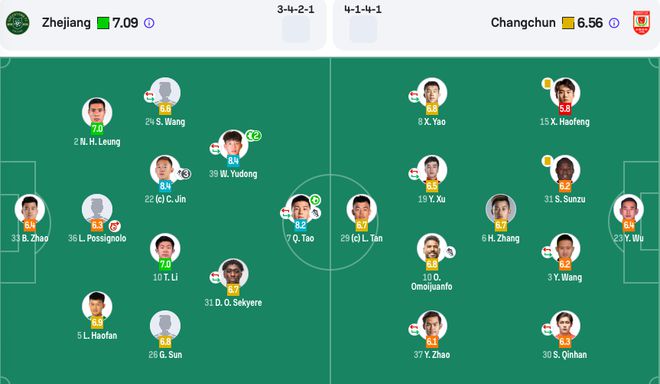Click substitution icon beside X. Yao
The image size is (660, 384).
pyautogui.click(x=414, y=97)
